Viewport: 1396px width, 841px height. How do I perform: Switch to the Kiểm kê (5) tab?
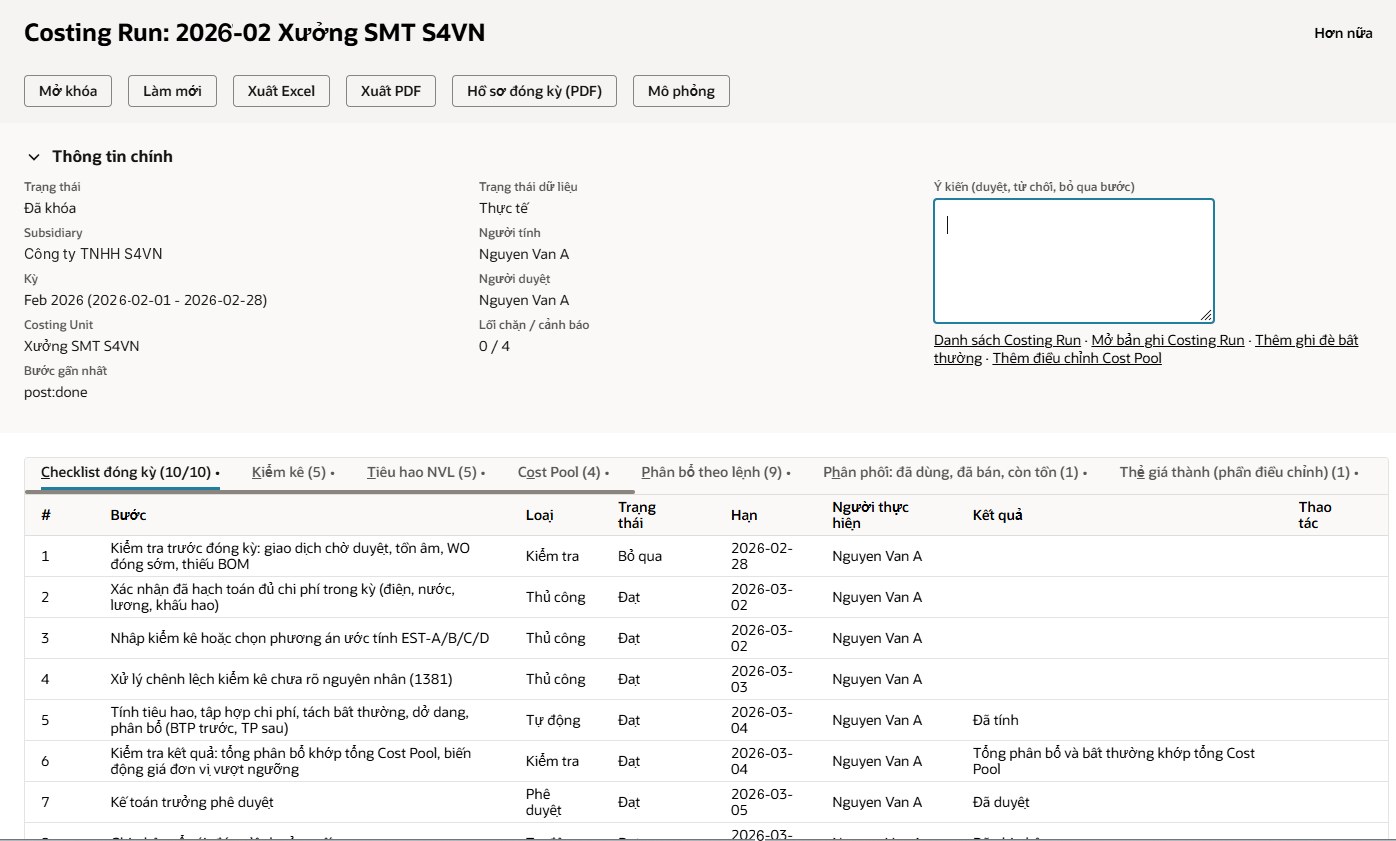(x=293, y=472)
